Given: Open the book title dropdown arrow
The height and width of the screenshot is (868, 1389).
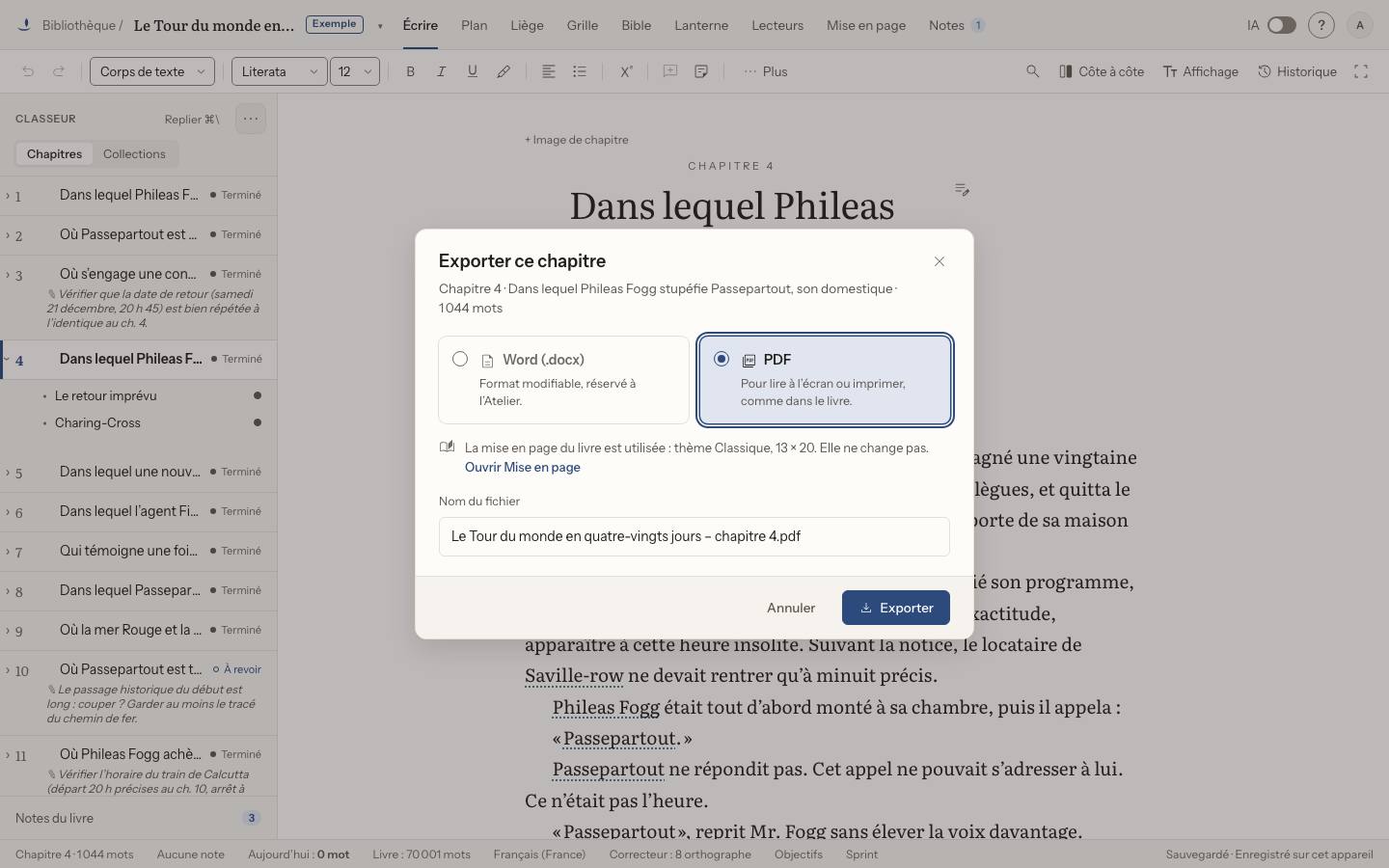Looking at the screenshot, I should pos(380,26).
